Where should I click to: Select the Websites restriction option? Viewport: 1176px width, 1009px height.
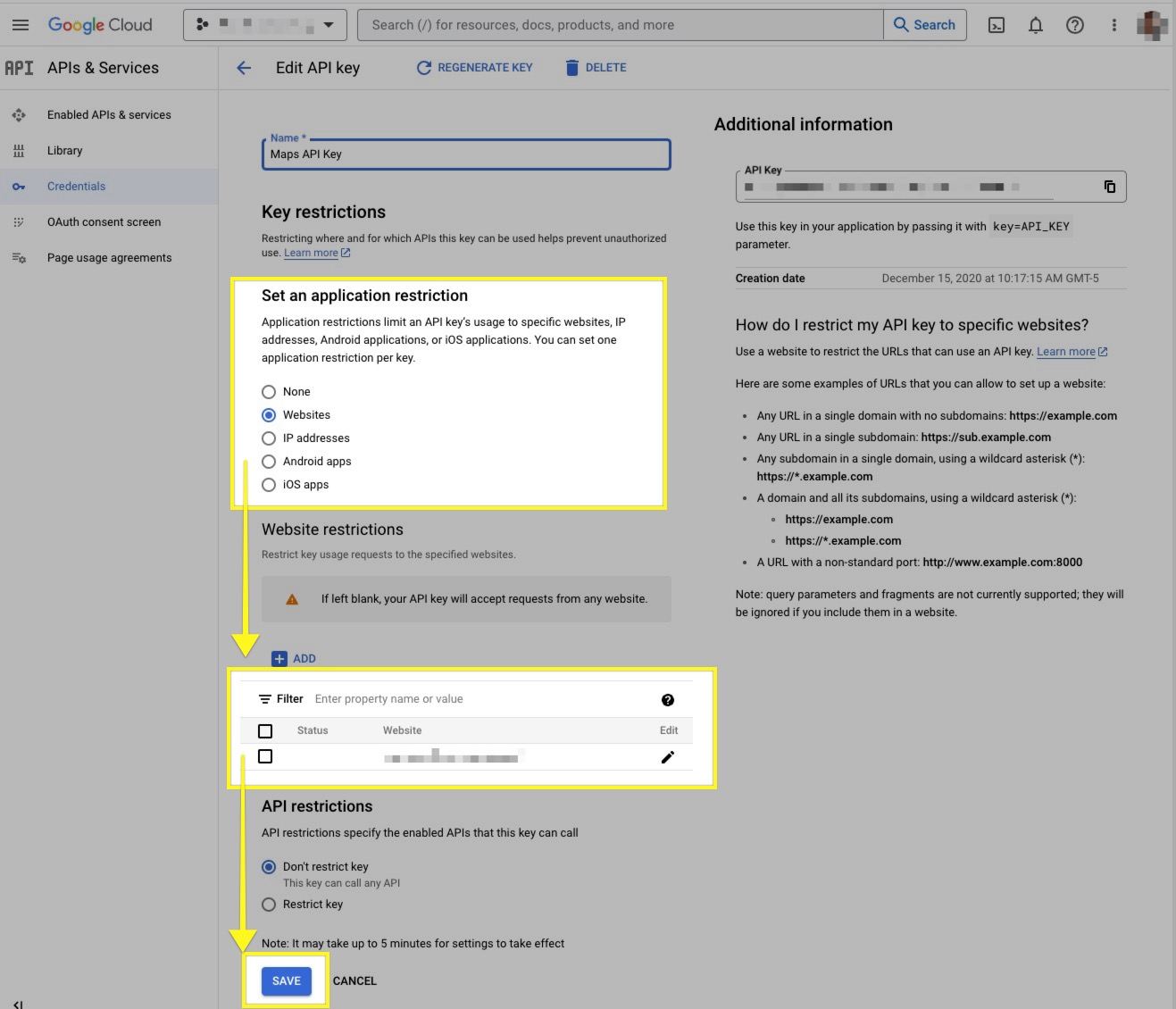(x=269, y=415)
